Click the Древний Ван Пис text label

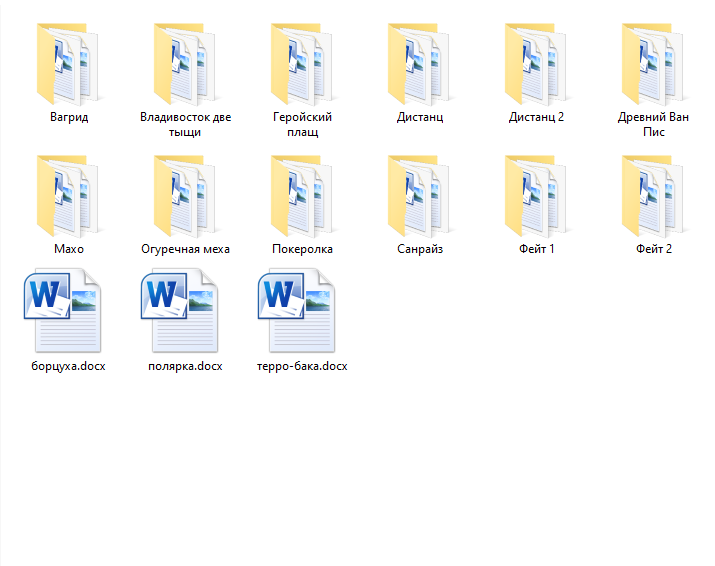654,124
